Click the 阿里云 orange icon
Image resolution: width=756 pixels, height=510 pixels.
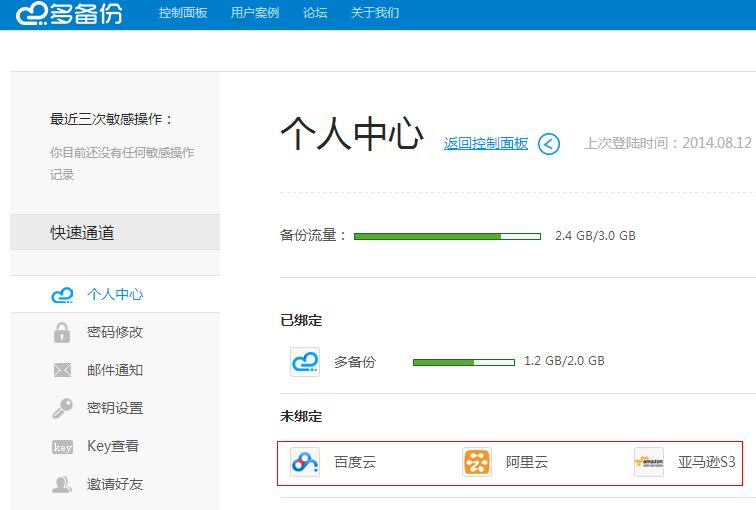477,462
